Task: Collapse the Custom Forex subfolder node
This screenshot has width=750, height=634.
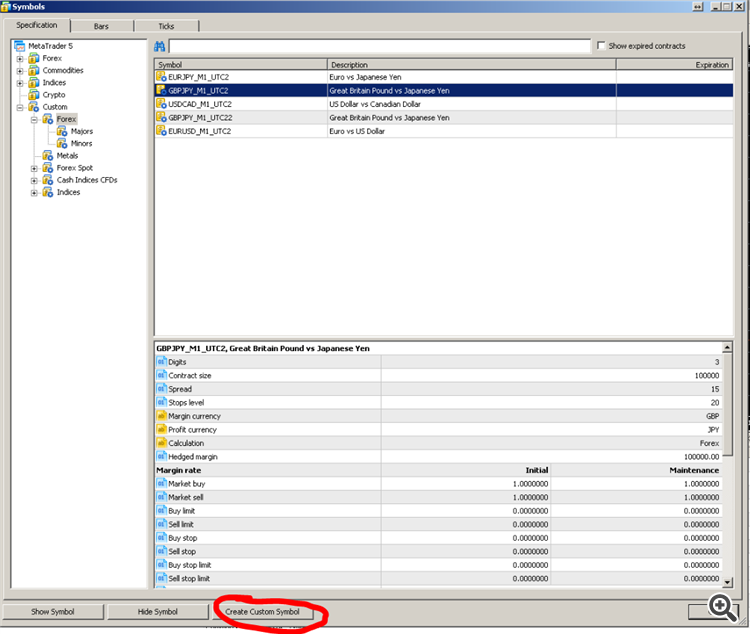Action: 34,120
